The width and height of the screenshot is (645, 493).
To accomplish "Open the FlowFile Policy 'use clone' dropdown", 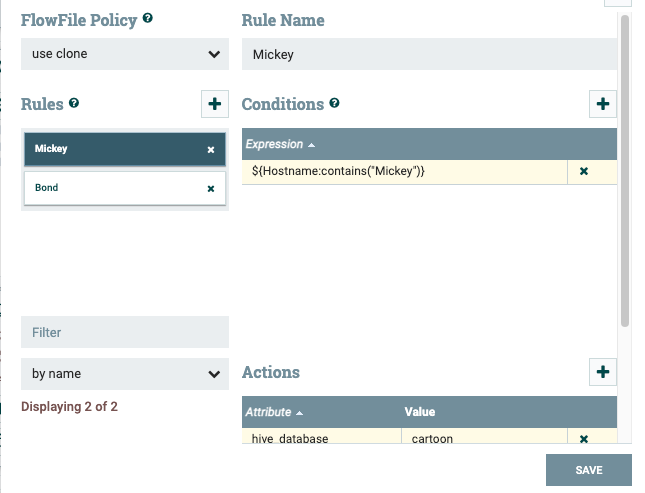I will click(125, 54).
